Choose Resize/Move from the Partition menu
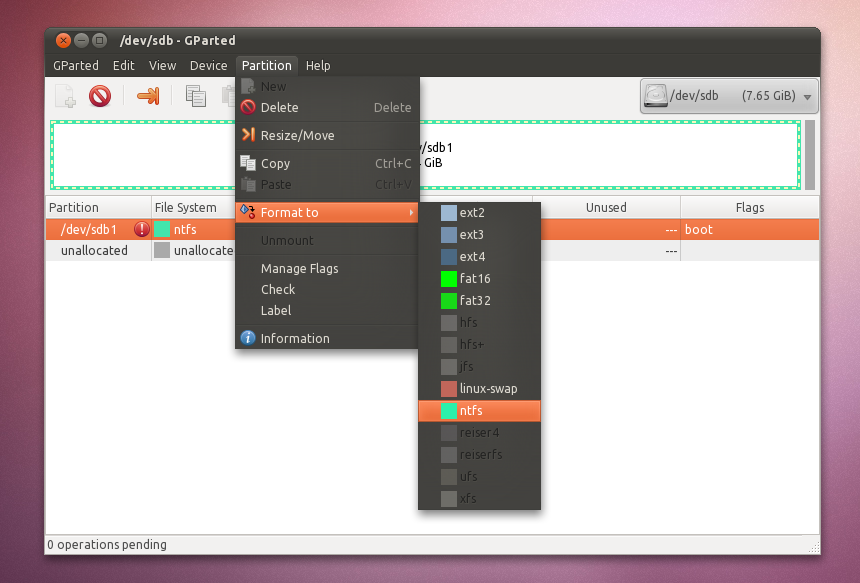Image resolution: width=860 pixels, height=583 pixels. coord(327,135)
